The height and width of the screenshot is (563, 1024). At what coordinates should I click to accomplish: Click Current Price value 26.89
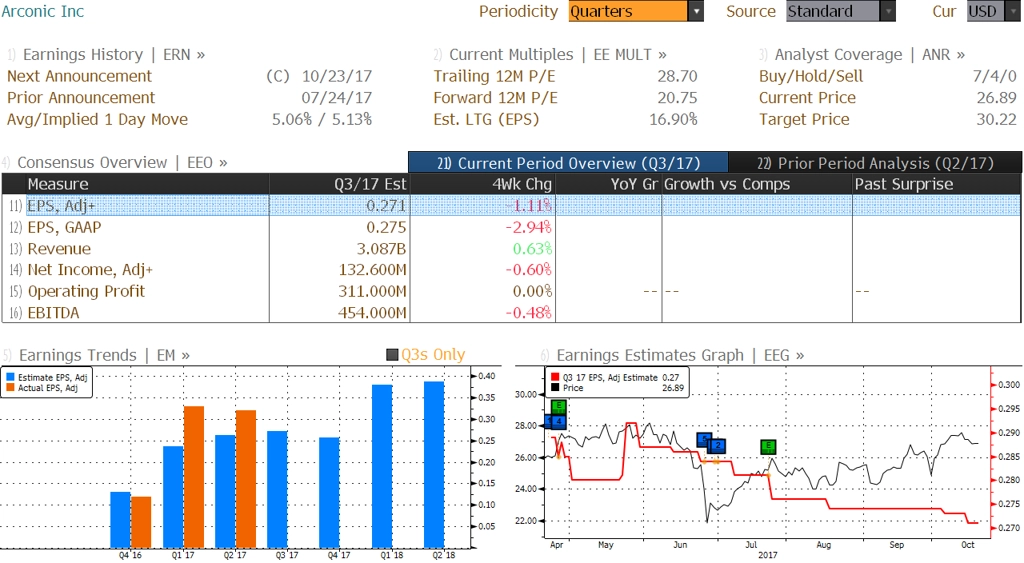tap(997, 98)
